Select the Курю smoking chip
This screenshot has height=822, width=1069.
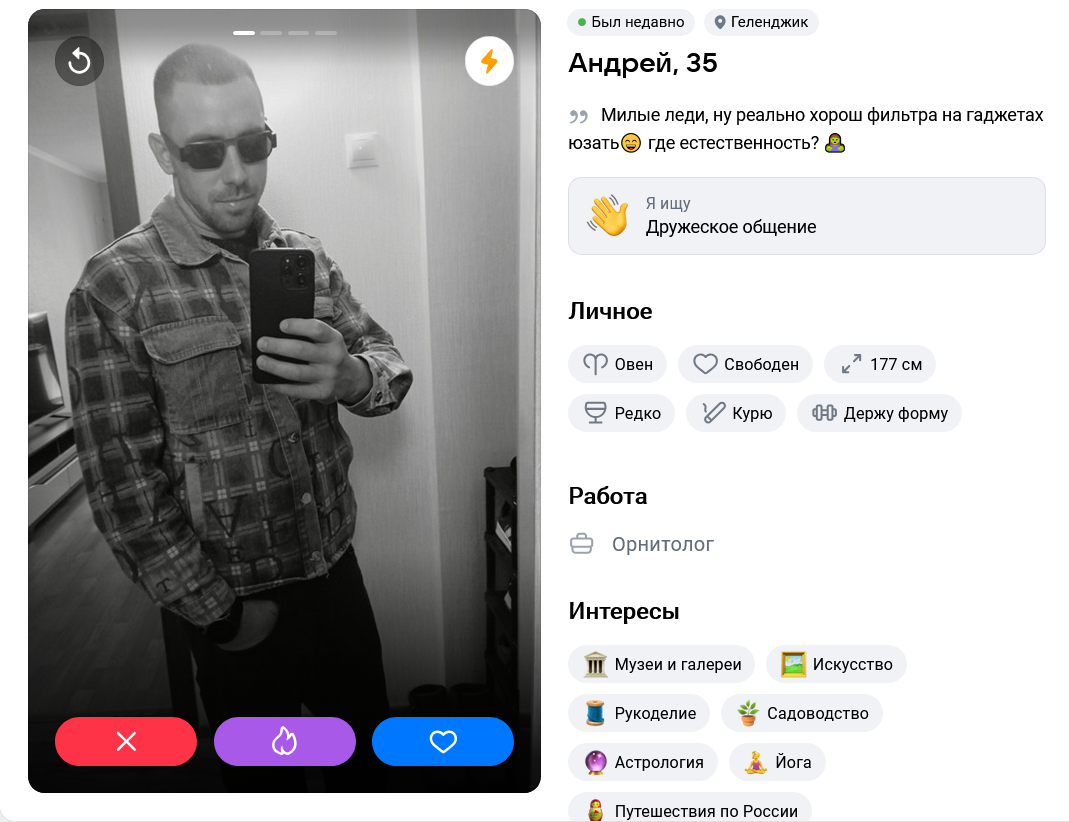[736, 413]
